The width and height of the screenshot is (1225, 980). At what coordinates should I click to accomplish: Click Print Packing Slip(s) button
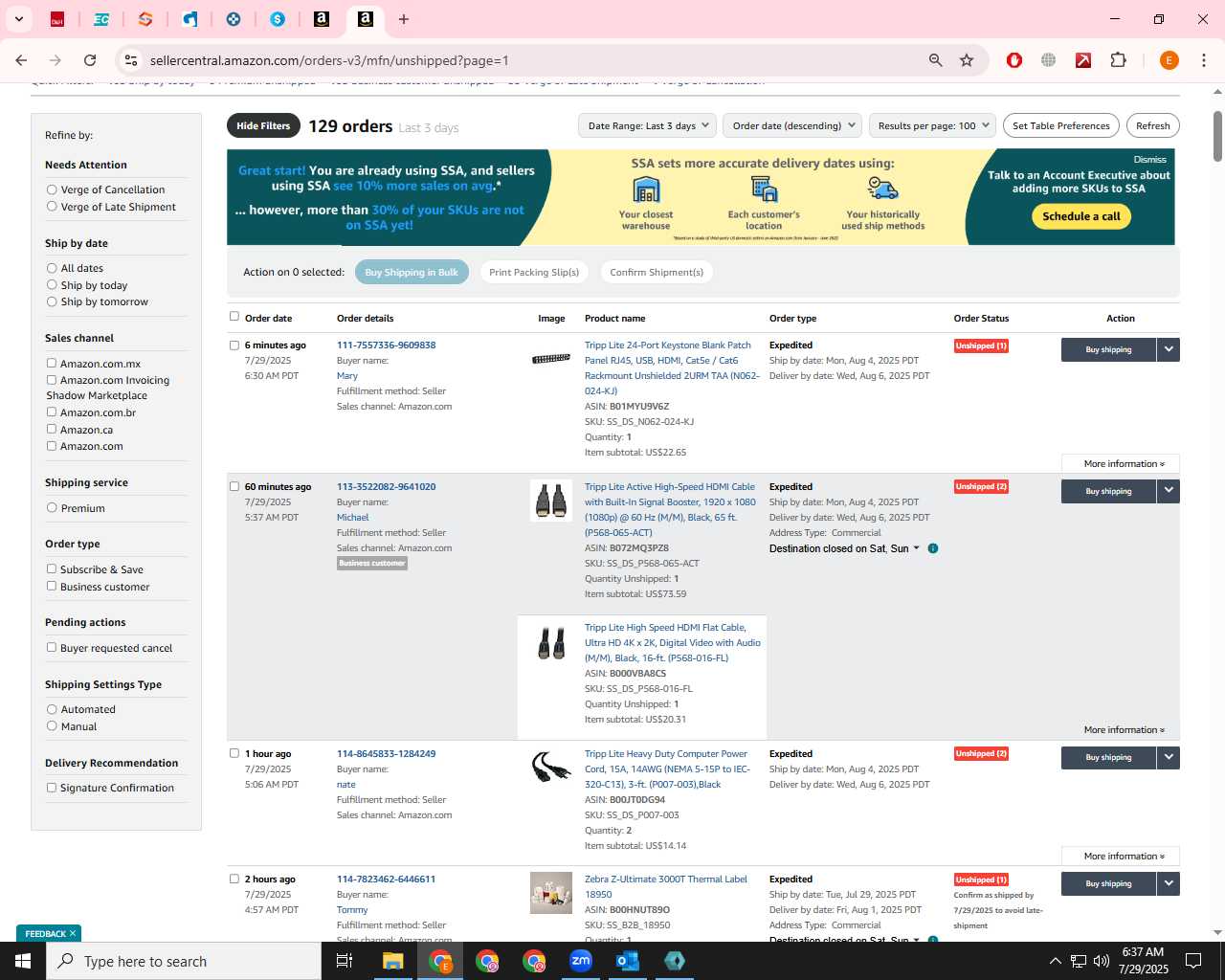pos(534,272)
